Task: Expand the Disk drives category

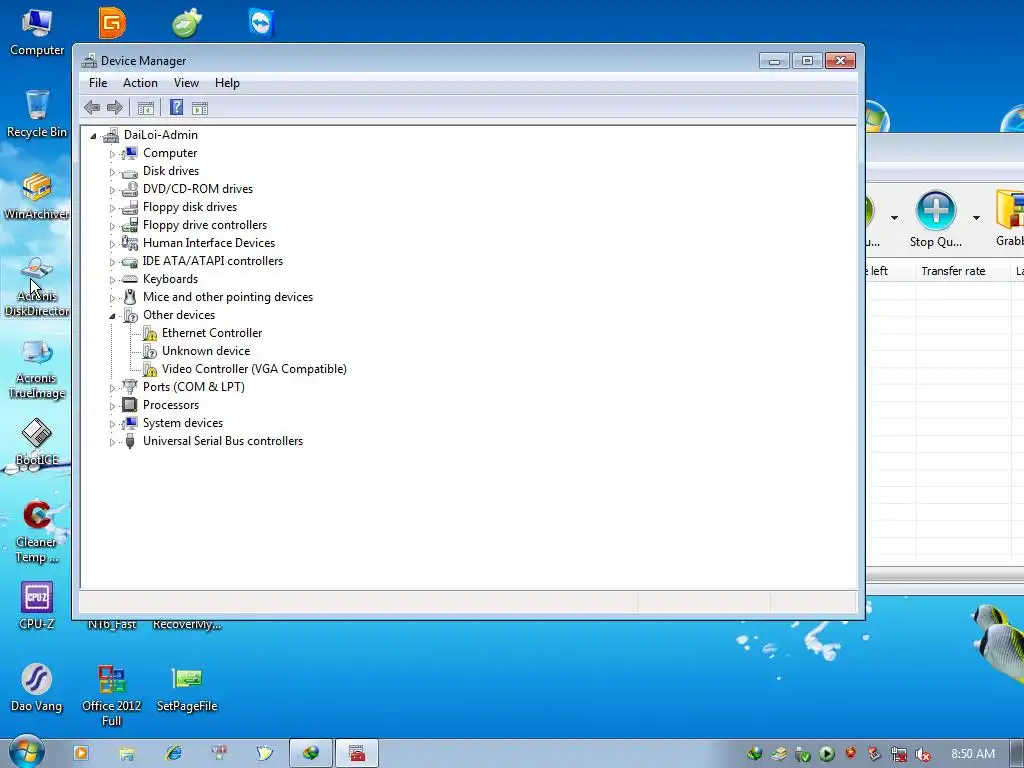Action: 112,172
